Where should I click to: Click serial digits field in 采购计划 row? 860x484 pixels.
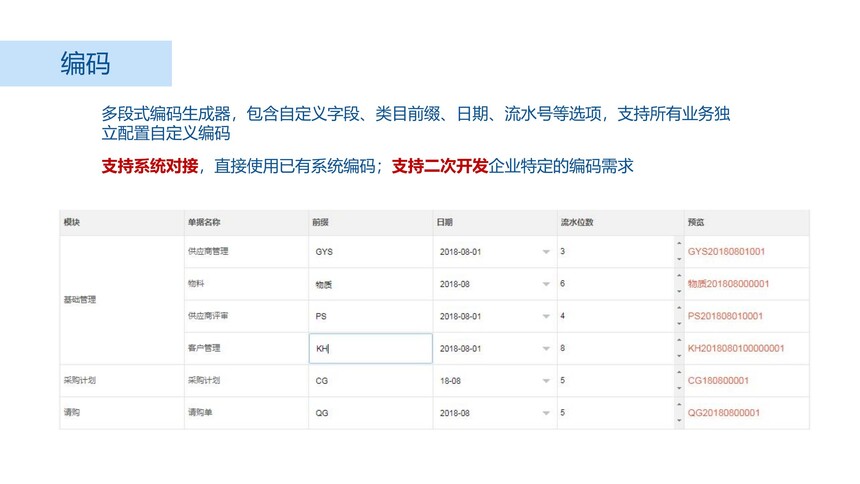point(616,381)
